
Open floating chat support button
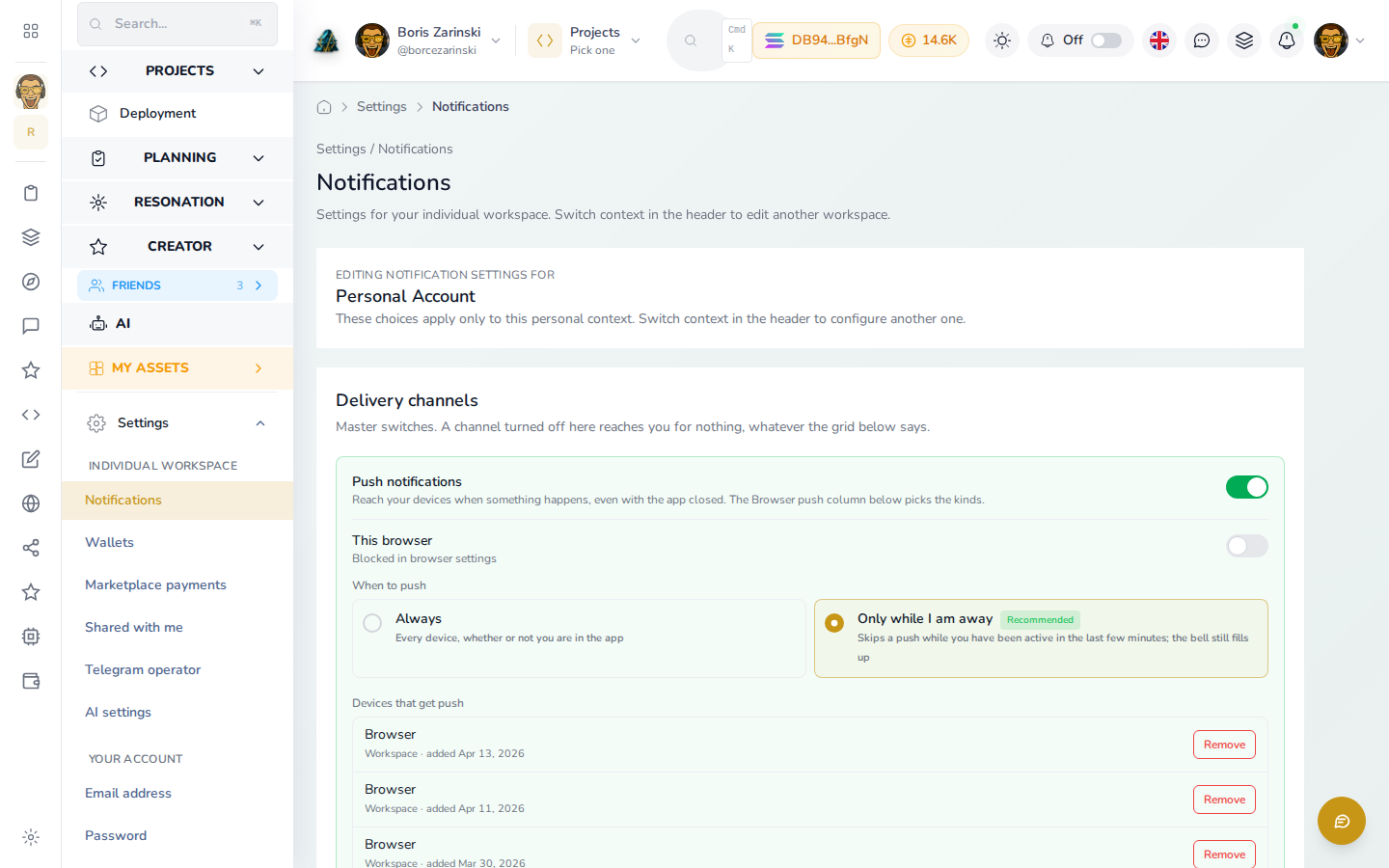click(x=1342, y=821)
